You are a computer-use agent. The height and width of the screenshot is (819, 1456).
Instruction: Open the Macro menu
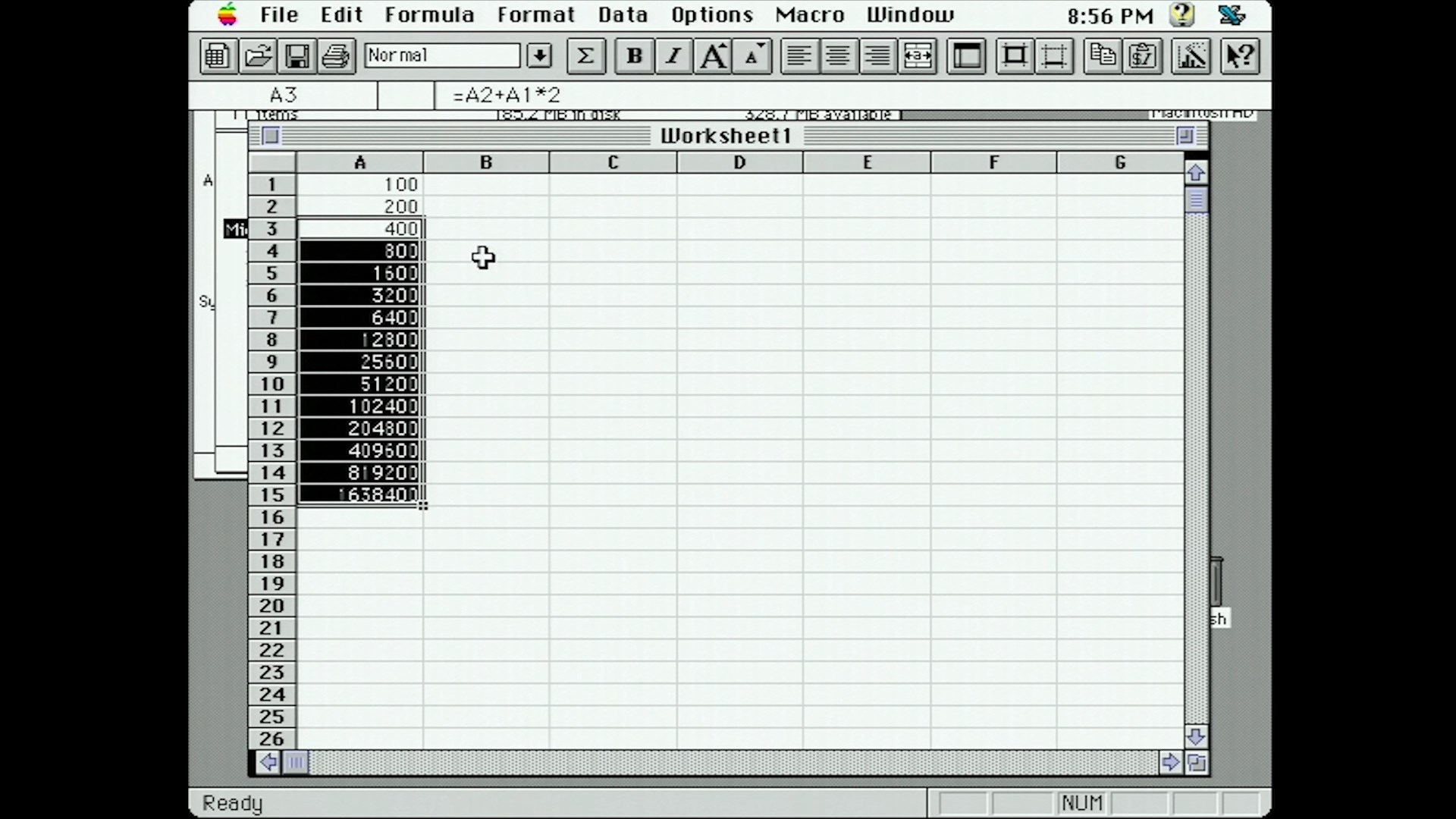(x=809, y=15)
